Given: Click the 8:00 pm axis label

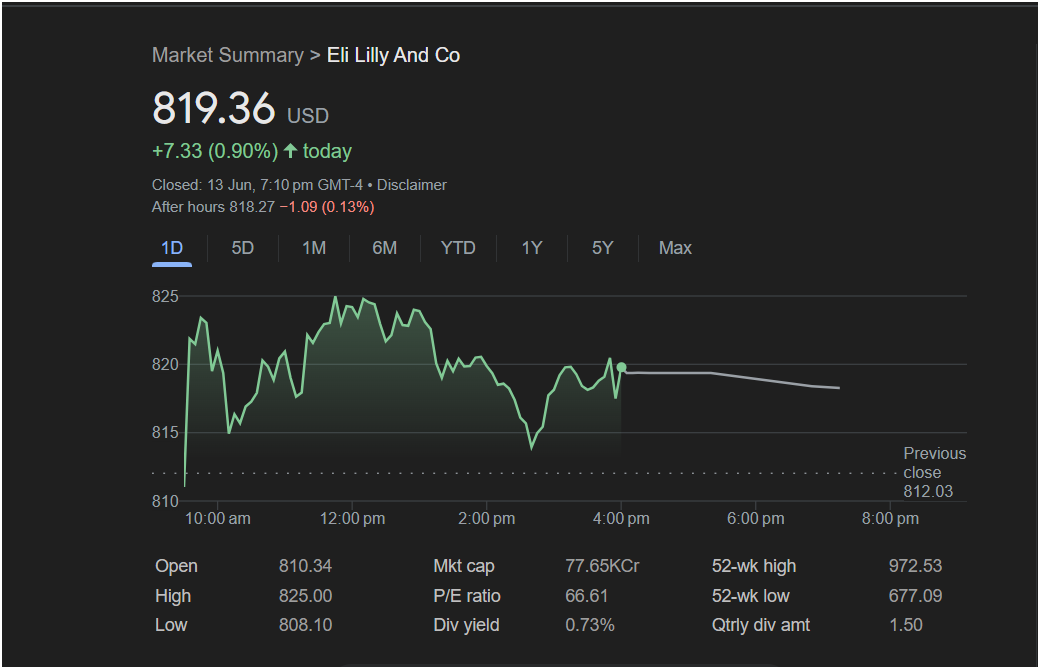Looking at the screenshot, I should point(890,518).
